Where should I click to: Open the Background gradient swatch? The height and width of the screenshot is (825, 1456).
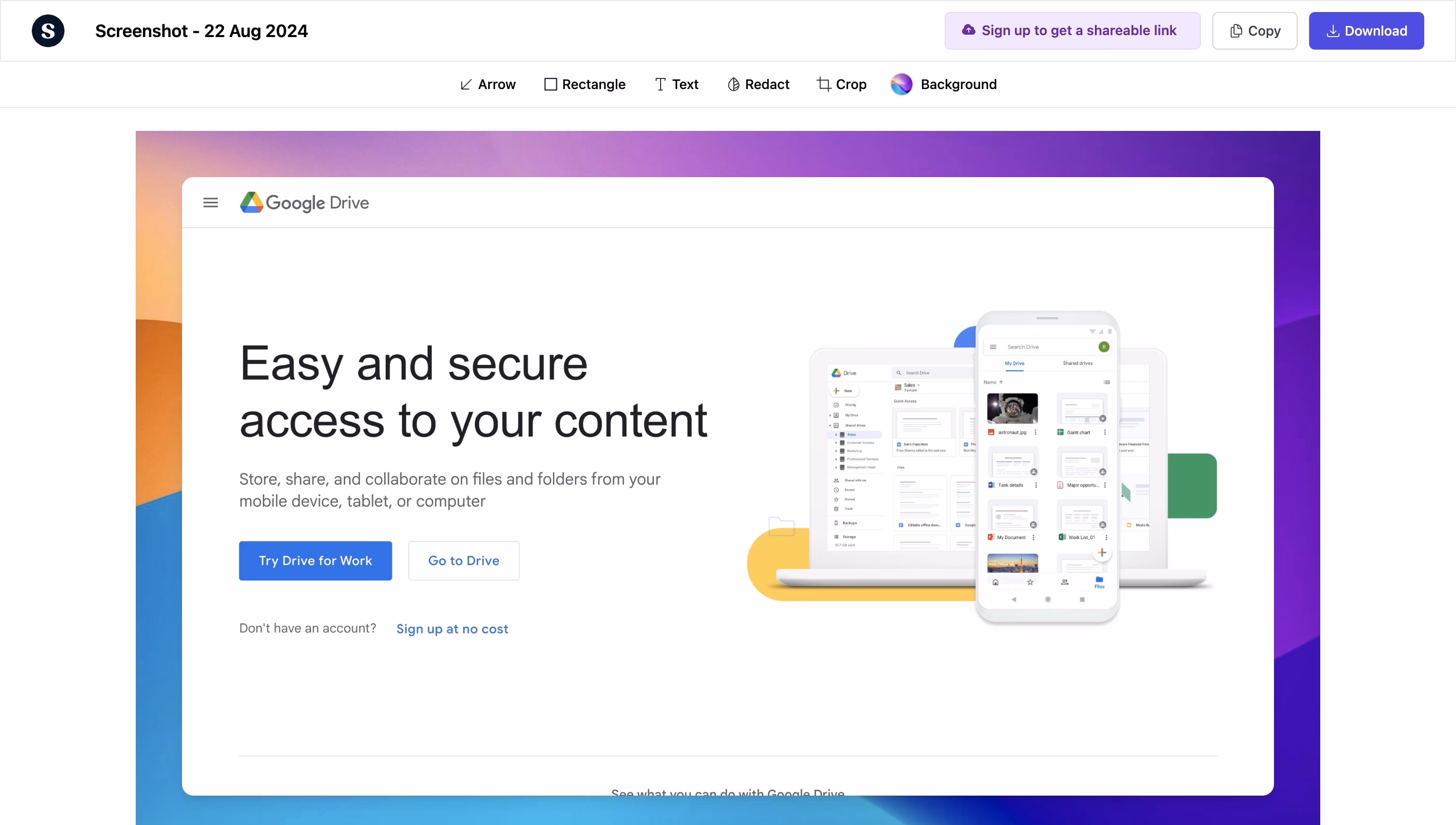pos(901,84)
